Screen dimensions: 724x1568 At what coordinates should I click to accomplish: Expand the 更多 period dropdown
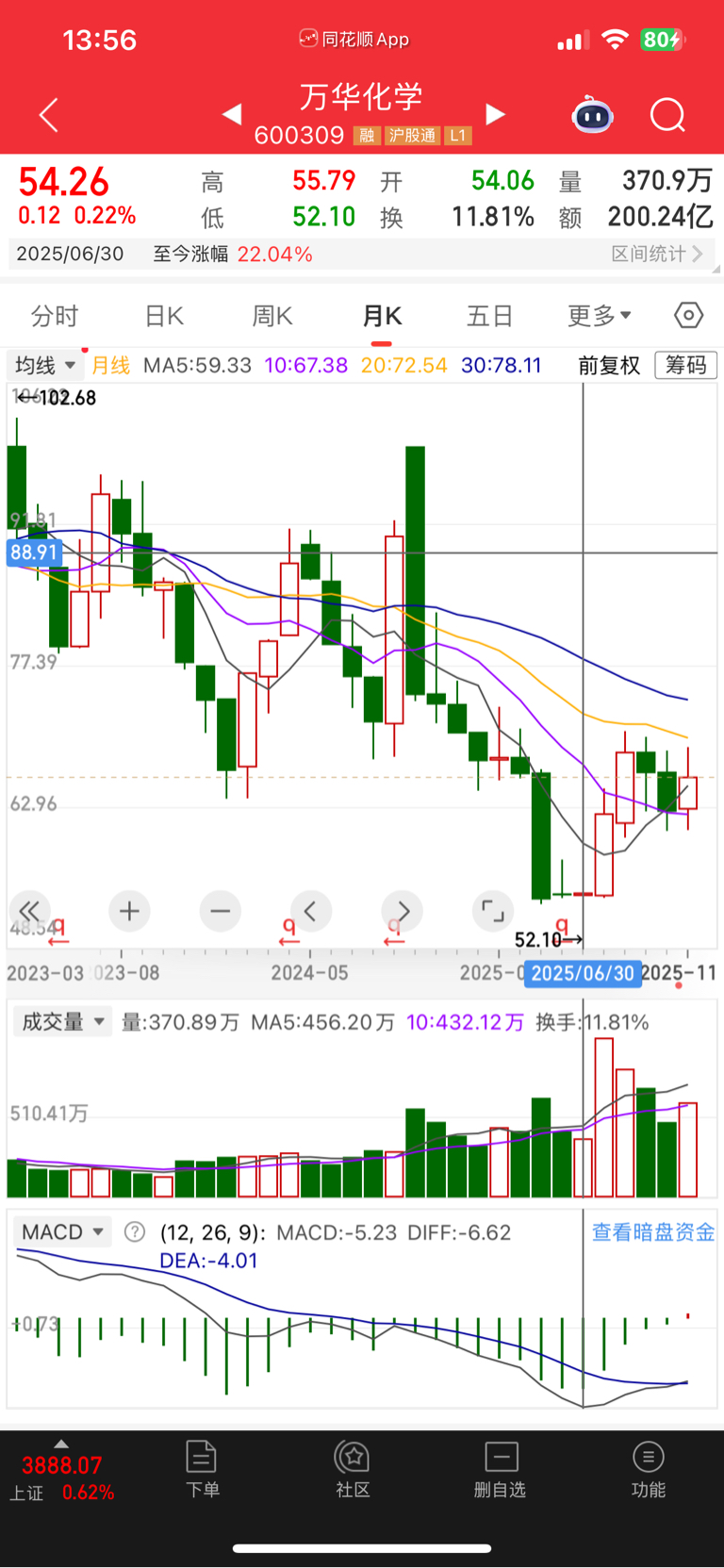600,315
